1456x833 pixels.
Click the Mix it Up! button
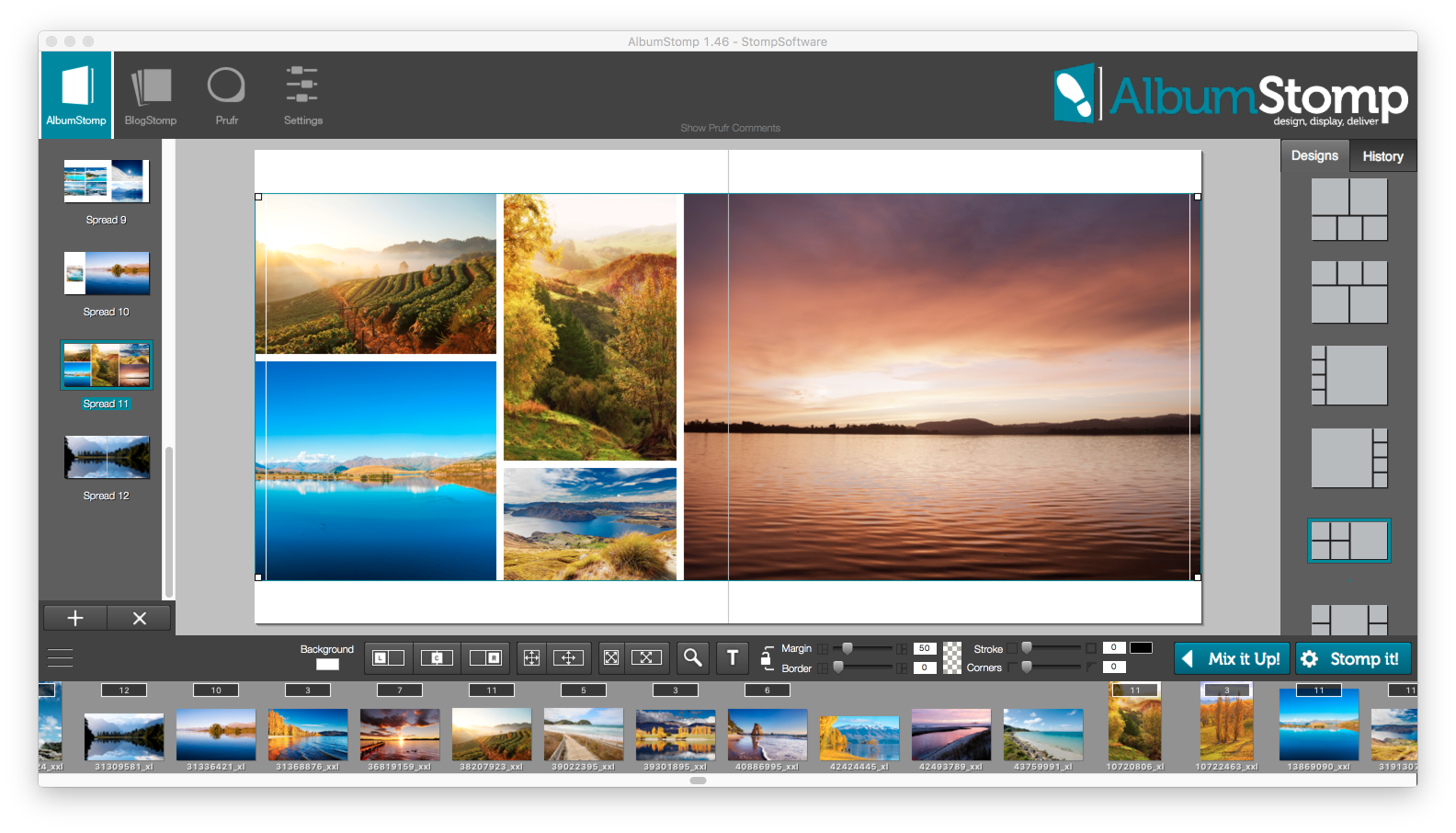coord(1232,658)
